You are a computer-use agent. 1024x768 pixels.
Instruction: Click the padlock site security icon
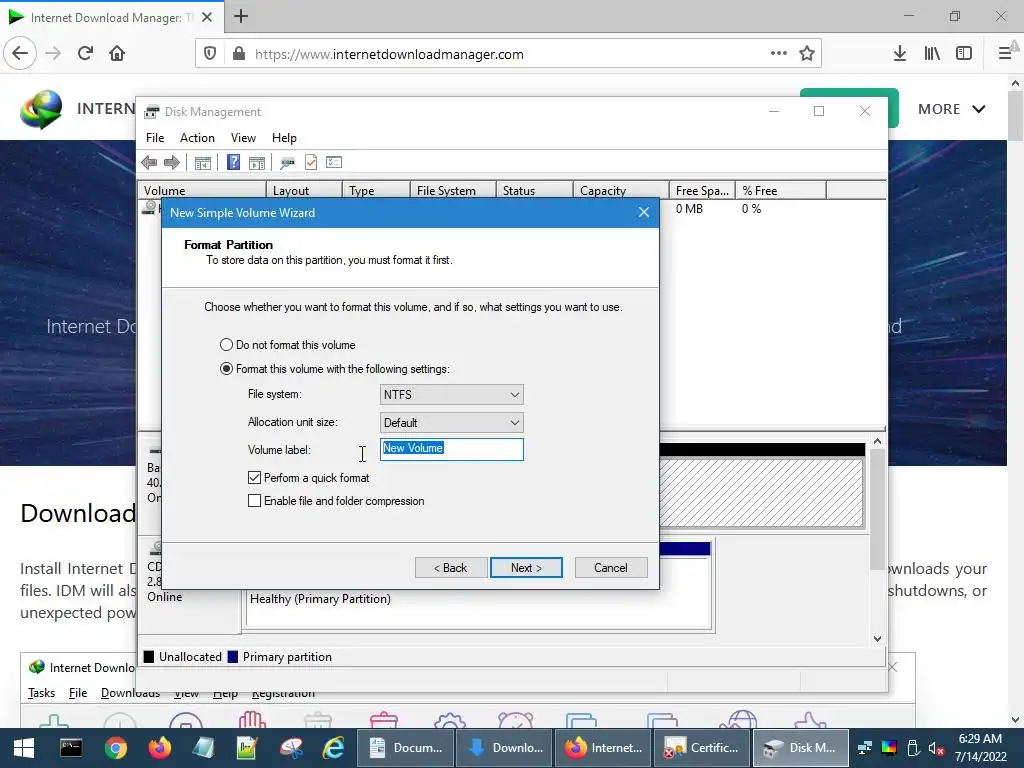(239, 54)
